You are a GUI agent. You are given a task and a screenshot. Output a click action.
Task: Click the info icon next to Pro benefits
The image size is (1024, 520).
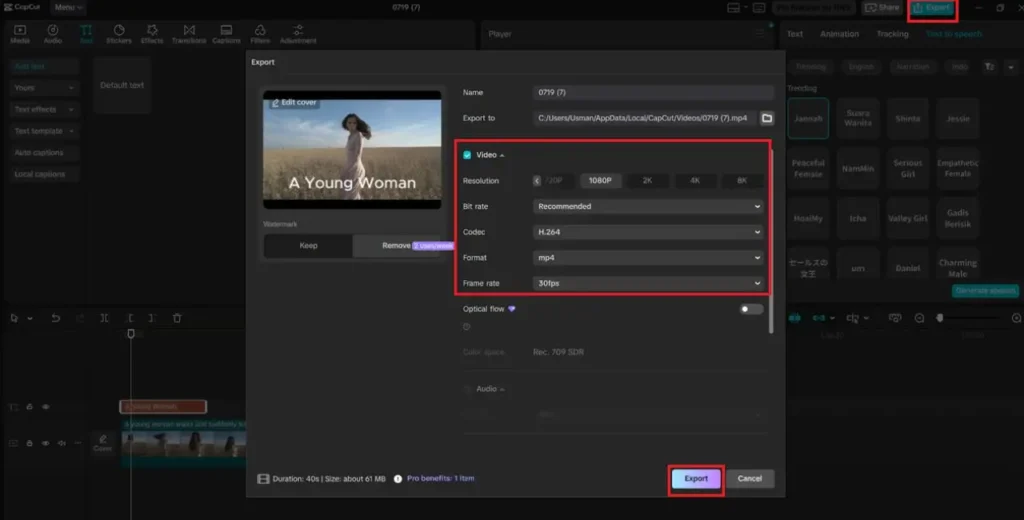398,479
